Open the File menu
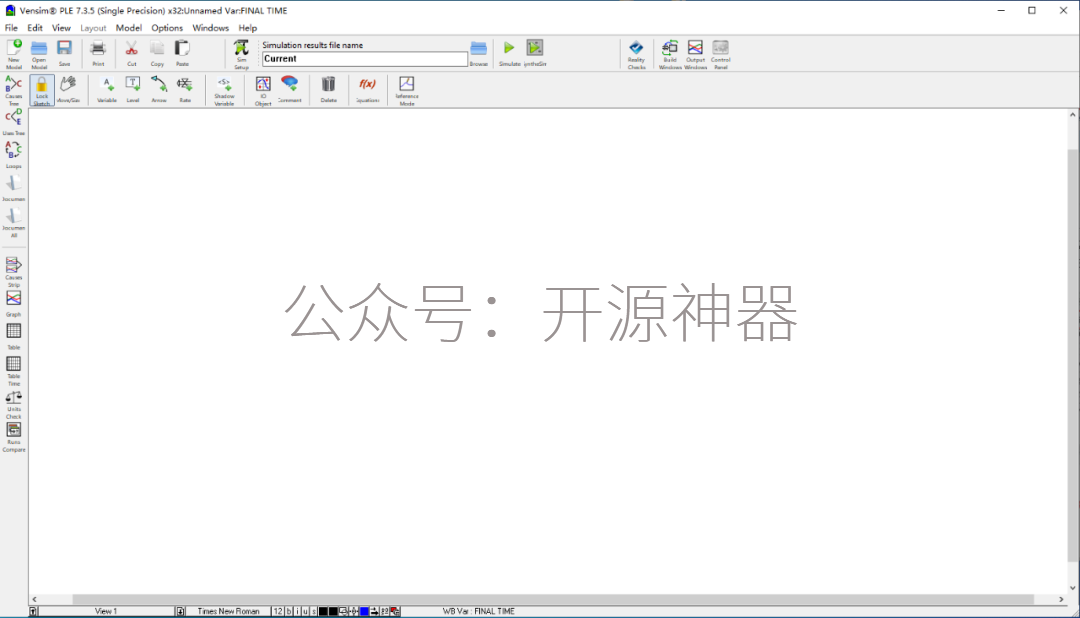 coord(11,28)
